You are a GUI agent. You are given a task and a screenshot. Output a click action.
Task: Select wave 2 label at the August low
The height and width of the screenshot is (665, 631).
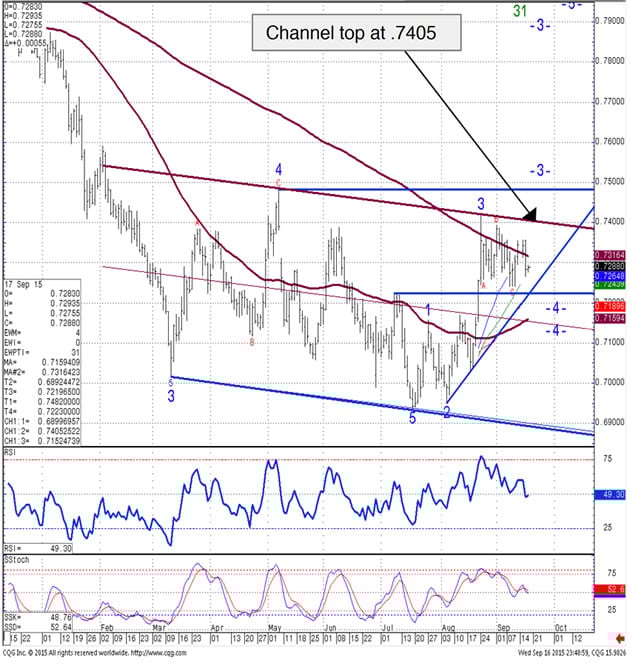click(x=446, y=412)
